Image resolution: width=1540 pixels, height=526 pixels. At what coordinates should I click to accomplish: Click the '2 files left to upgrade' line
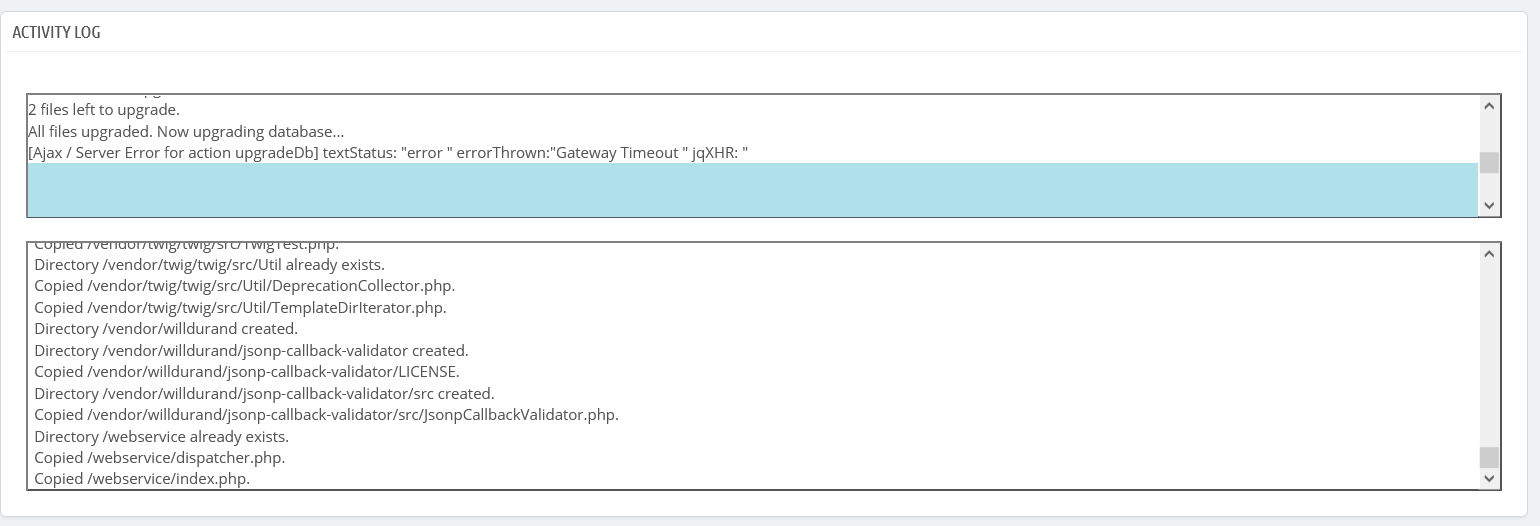tap(104, 110)
